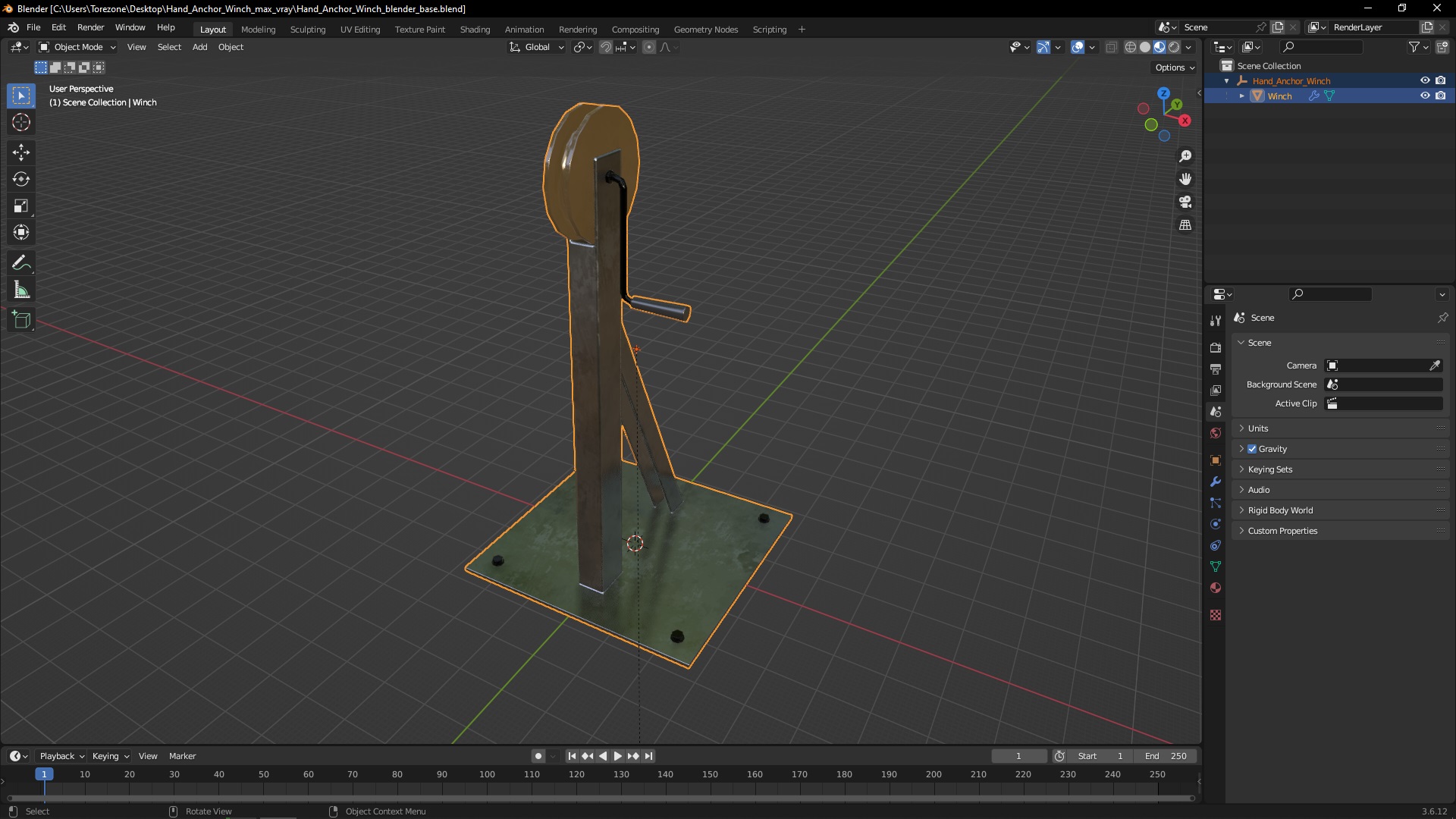Click the pan view hand icon
The width and height of the screenshot is (1456, 819).
coord(1185,179)
